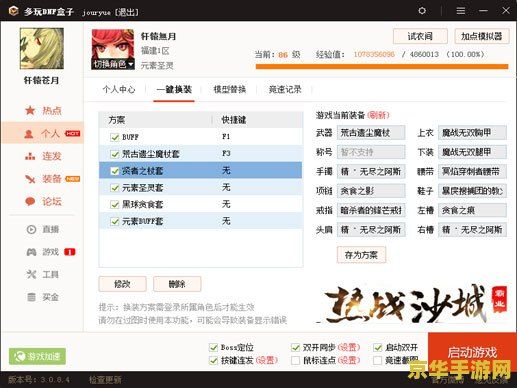The width and height of the screenshot is (517, 388).
Task: Uncheck the 荒古遗尘魔杖套 scheme checkbox
Action: [x=115, y=154]
